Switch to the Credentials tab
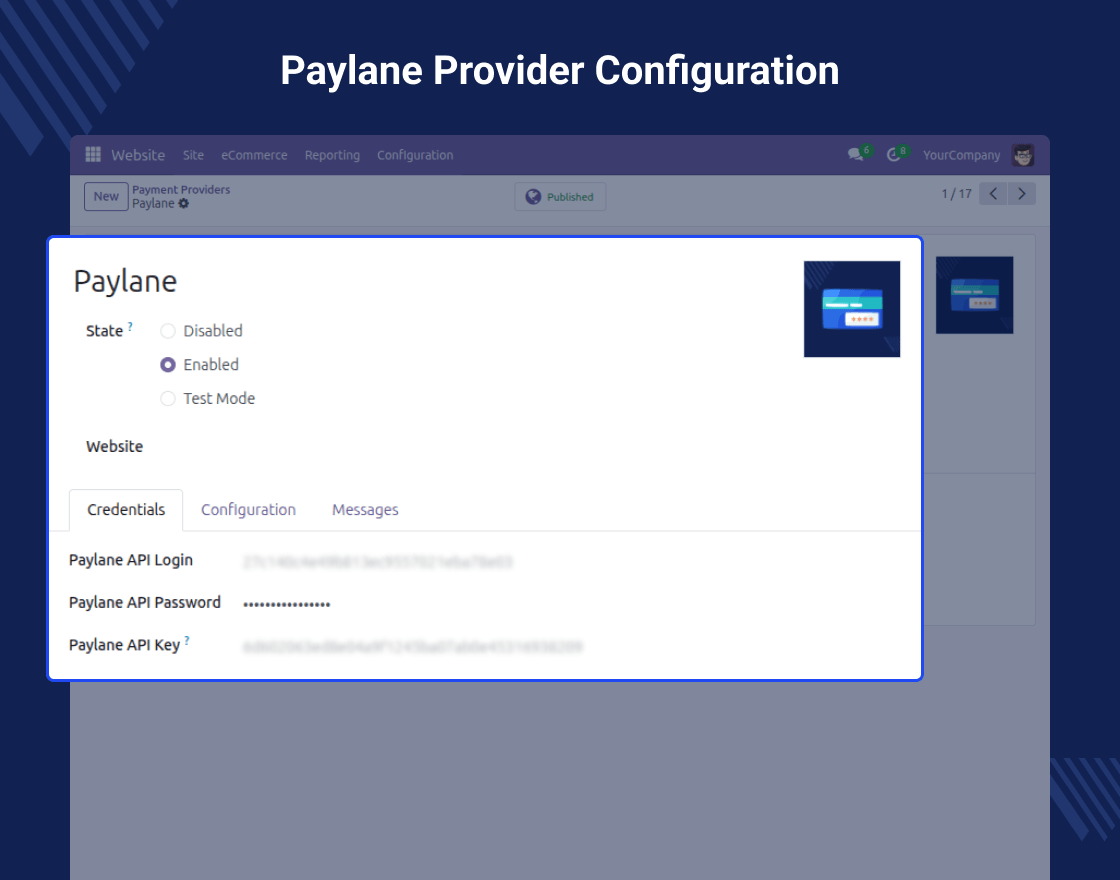This screenshot has height=880, width=1120. [x=126, y=510]
